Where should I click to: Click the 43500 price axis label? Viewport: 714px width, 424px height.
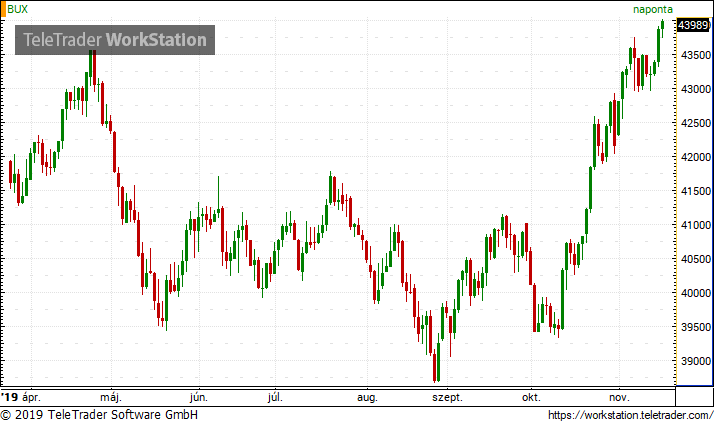click(x=695, y=55)
